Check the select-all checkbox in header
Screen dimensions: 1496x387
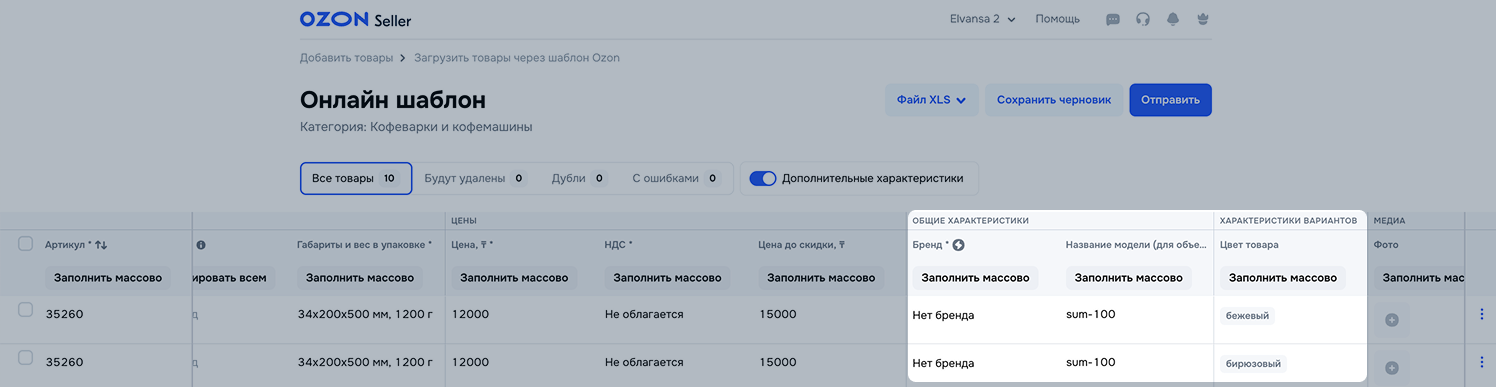pos(26,243)
